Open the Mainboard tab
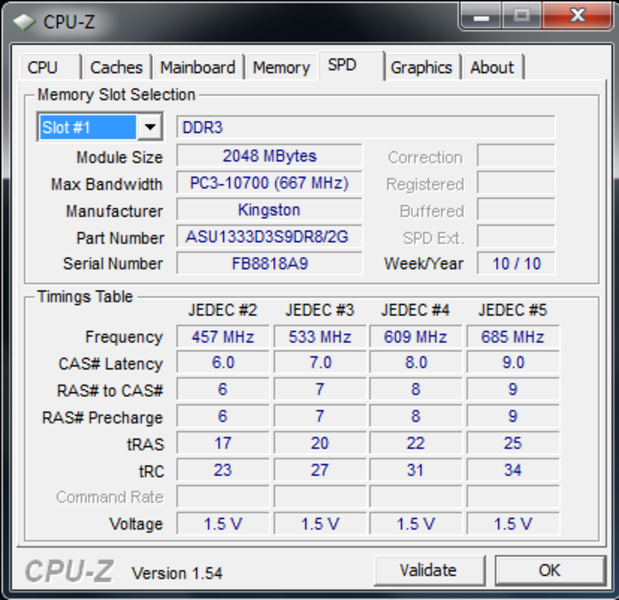The width and height of the screenshot is (619, 600). tap(198, 67)
